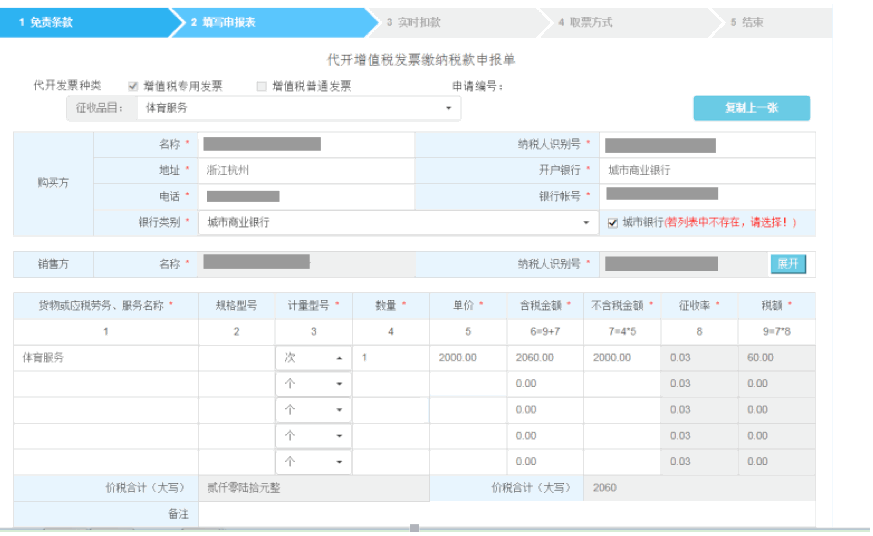Click the 复制上一张 button
The image size is (873, 536).
pyautogui.click(x=751, y=108)
